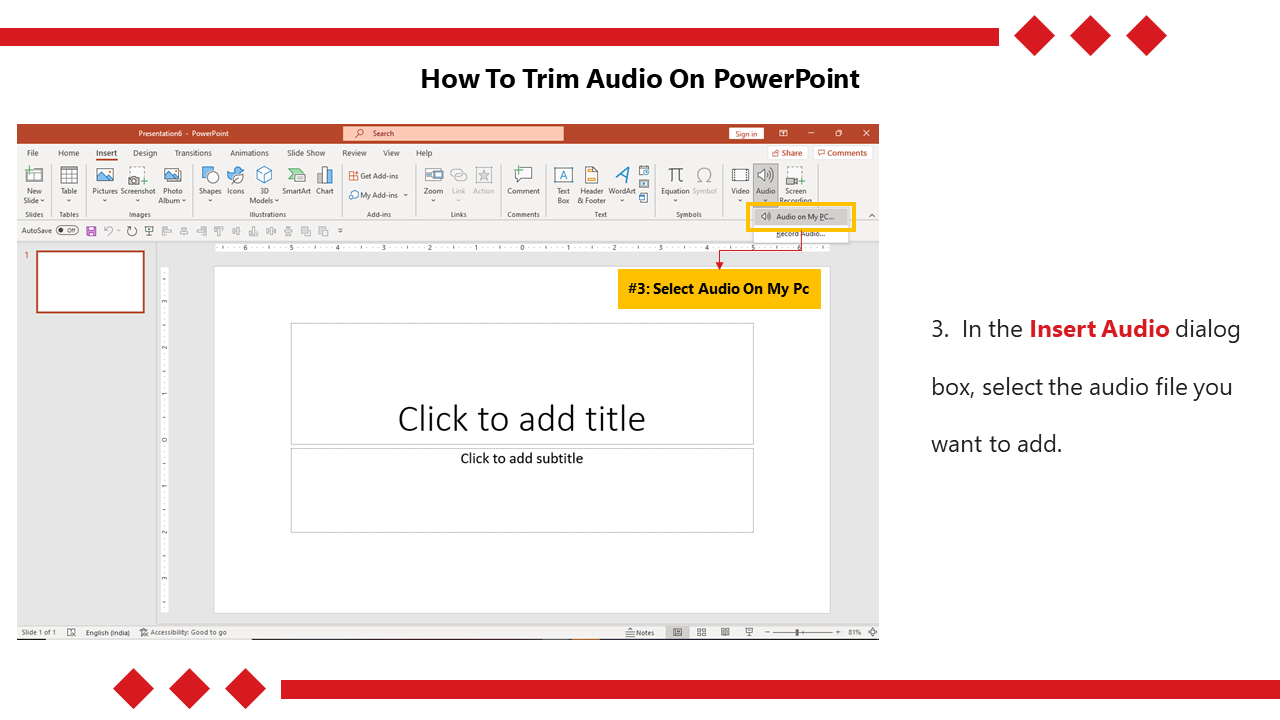
Task: Click the zoom in plus button
Action: coord(839,632)
